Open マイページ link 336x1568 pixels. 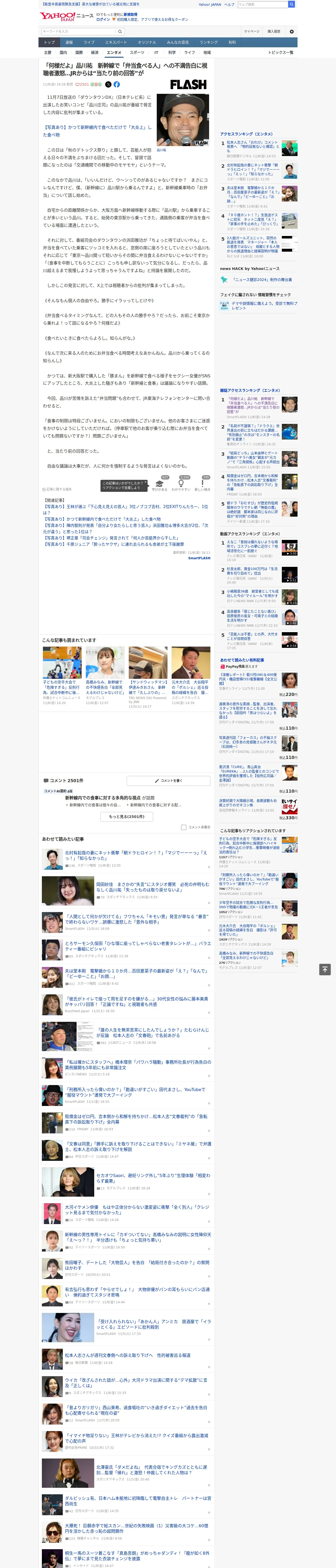click(x=252, y=32)
